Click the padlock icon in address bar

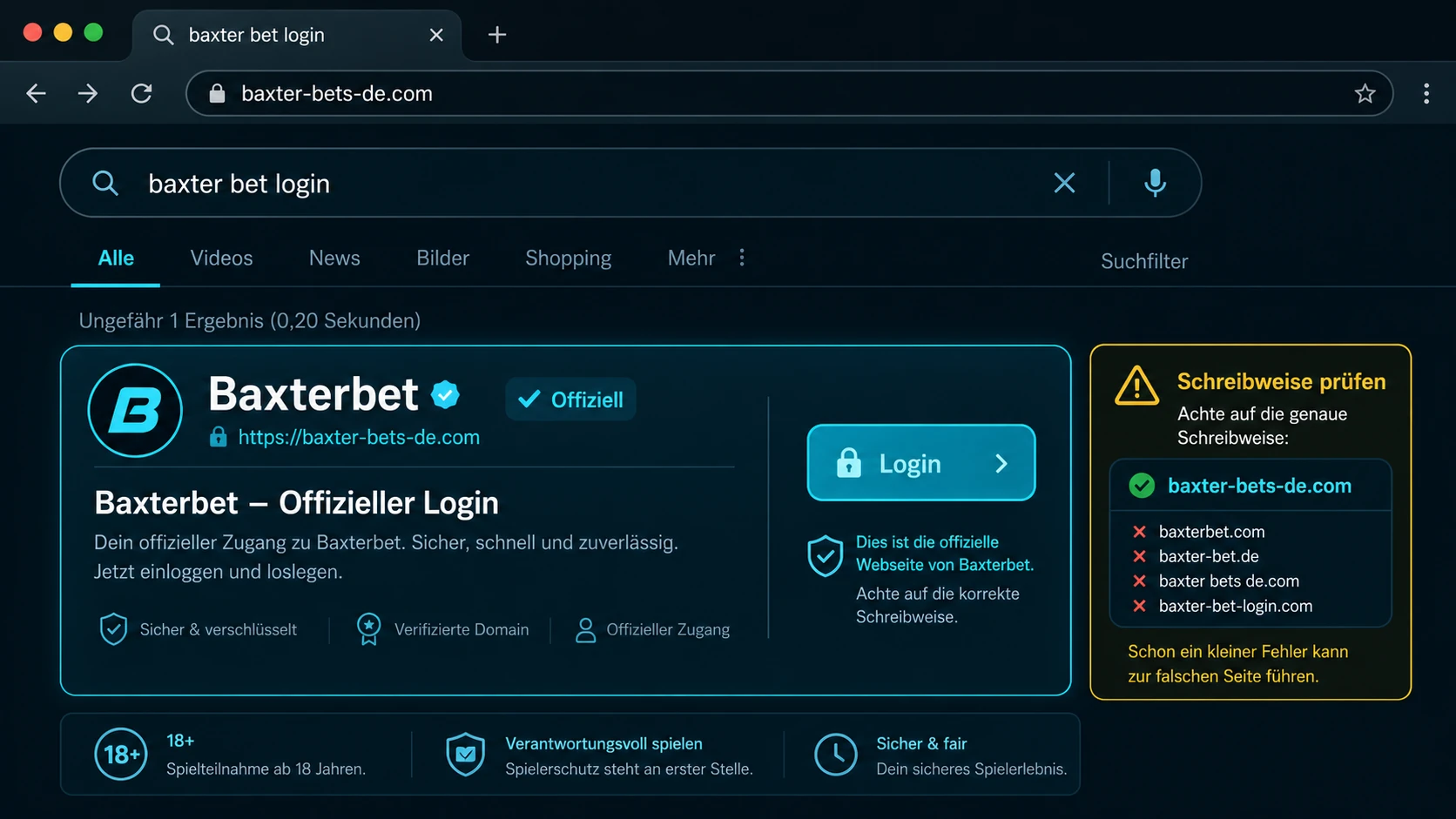pyautogui.click(x=218, y=94)
